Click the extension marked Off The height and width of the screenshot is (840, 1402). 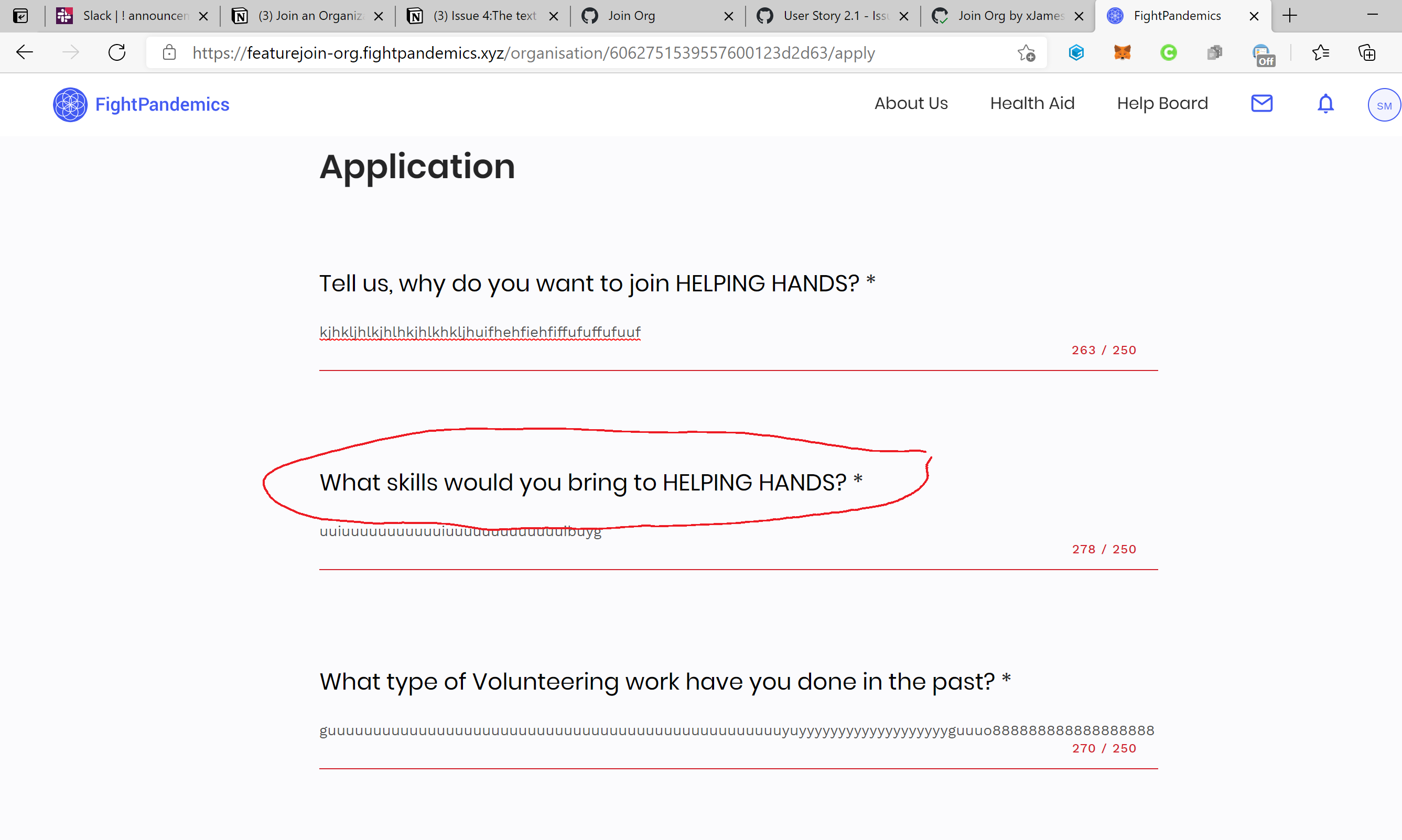tap(1263, 54)
